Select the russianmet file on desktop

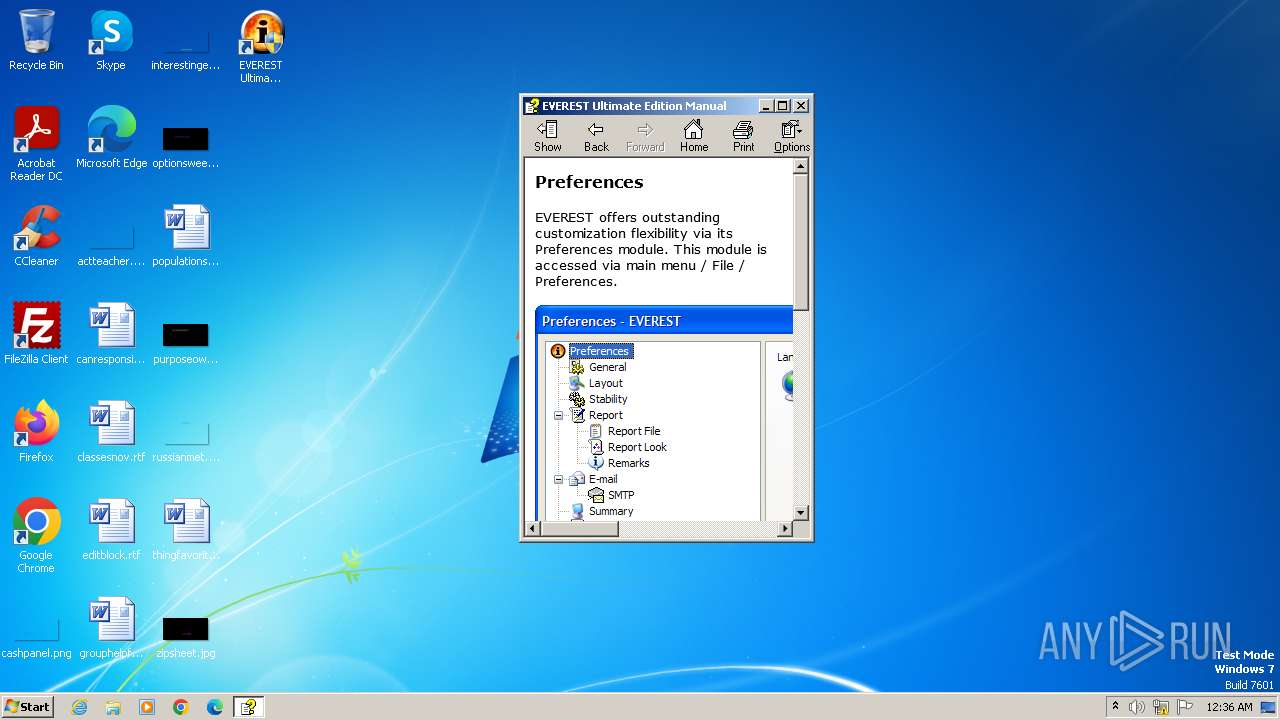click(x=186, y=440)
